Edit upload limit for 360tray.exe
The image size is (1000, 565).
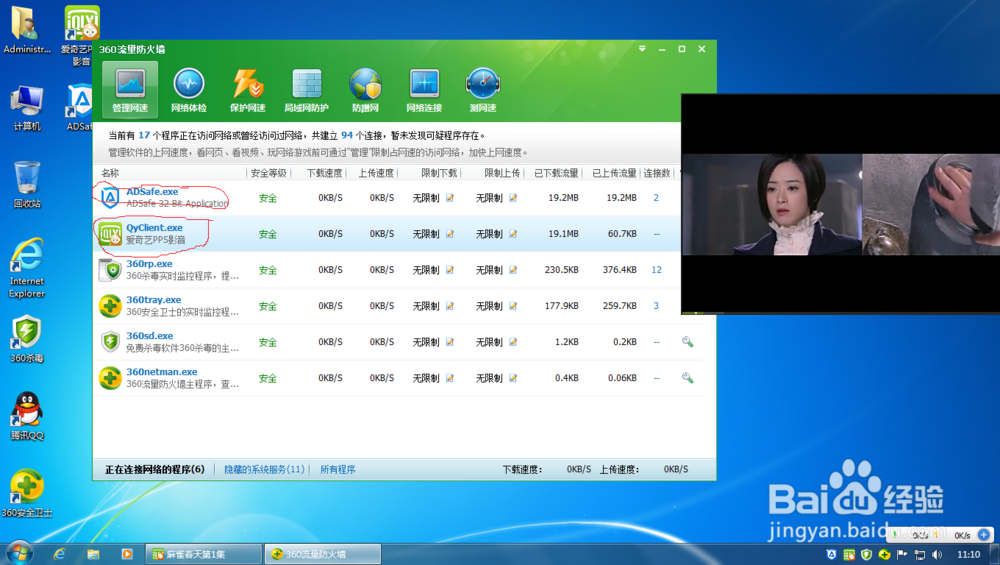click(513, 306)
